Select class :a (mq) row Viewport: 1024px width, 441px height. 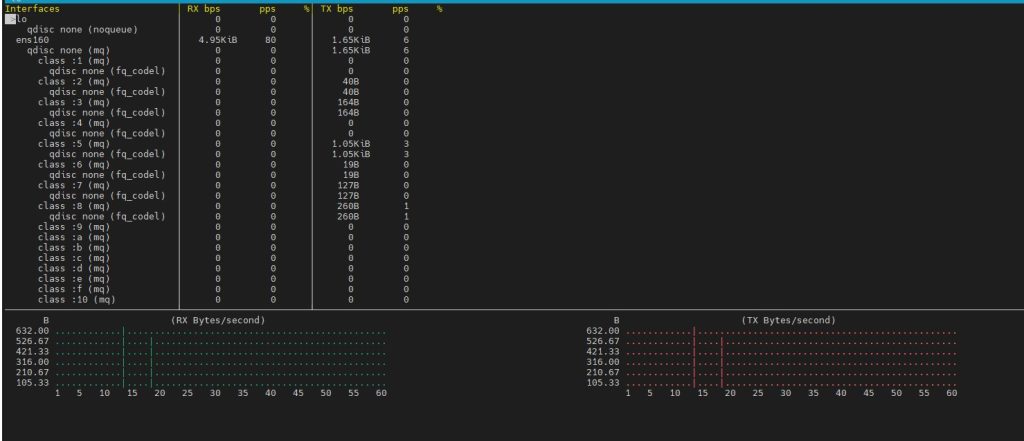74,237
